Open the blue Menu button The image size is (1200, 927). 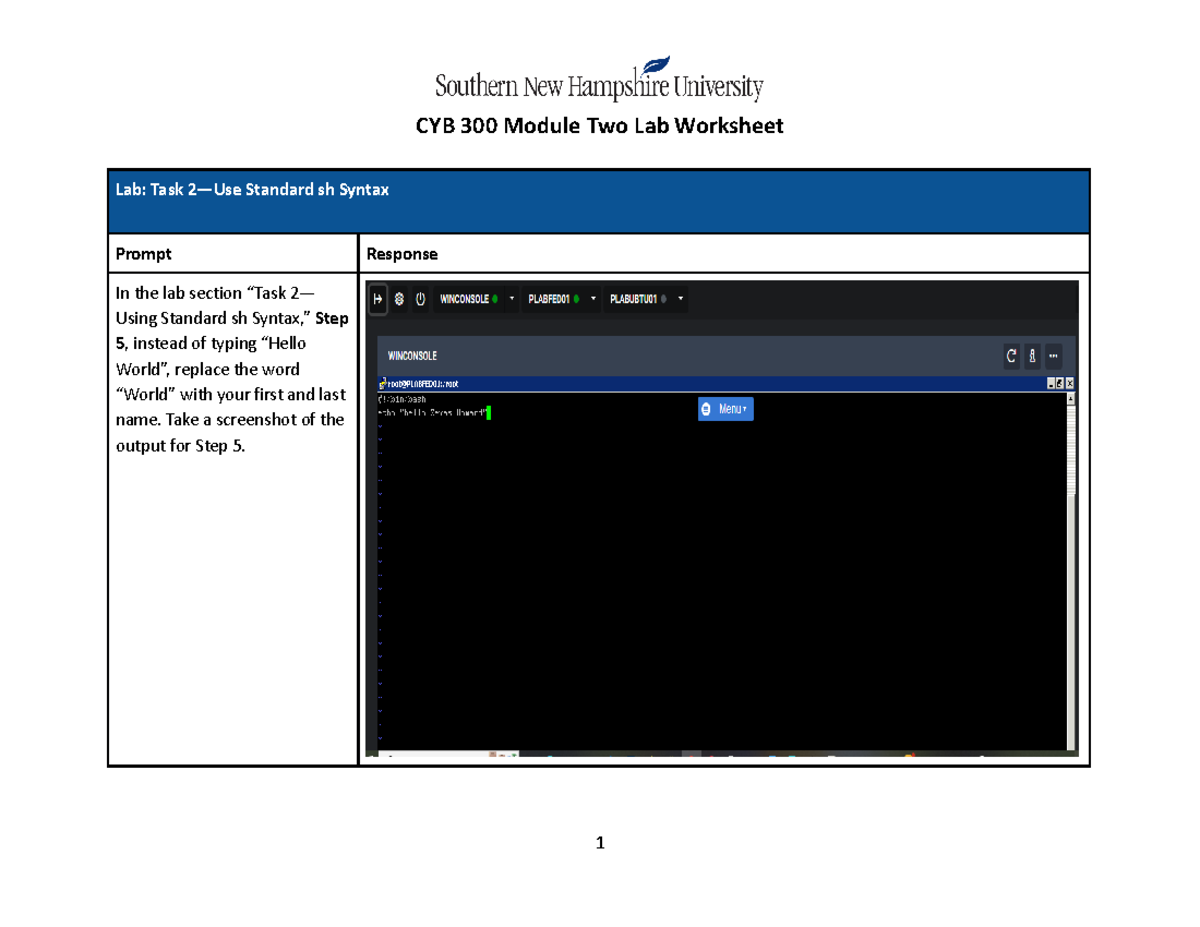coord(726,409)
